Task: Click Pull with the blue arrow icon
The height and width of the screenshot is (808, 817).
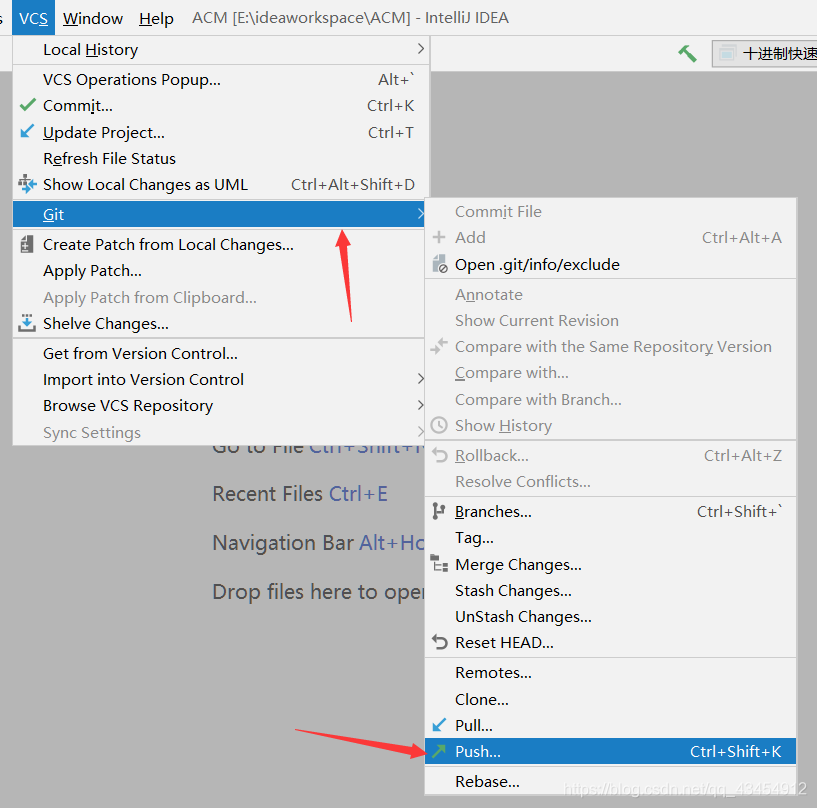Action: pyautogui.click(x=473, y=725)
